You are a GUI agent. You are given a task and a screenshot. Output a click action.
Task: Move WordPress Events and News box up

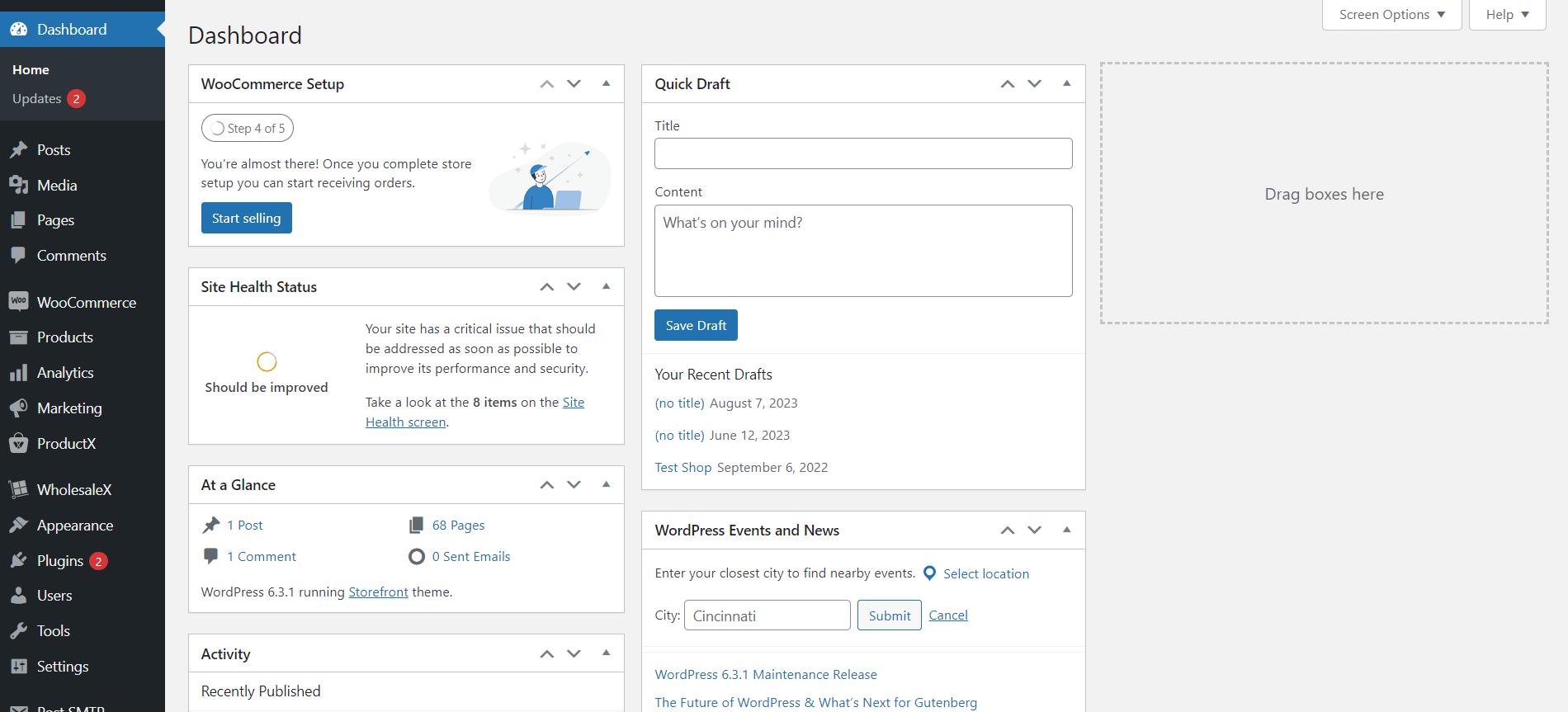coord(1008,530)
